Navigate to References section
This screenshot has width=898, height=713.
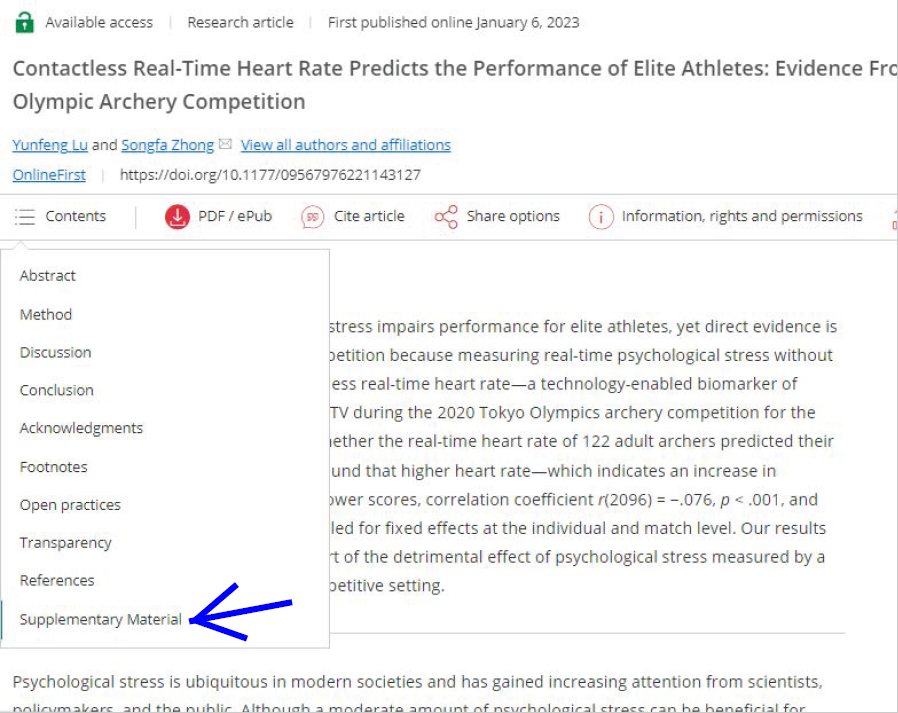pos(57,580)
